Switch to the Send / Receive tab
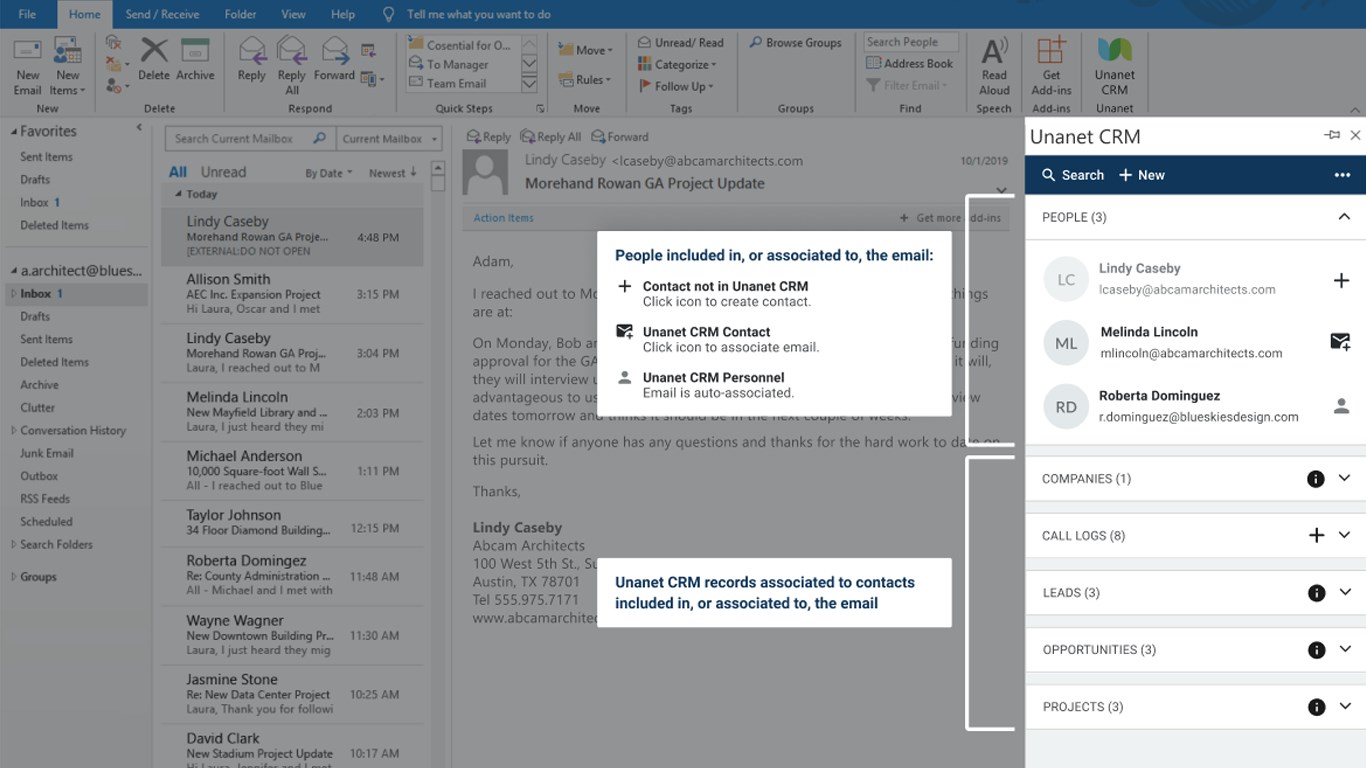Image resolution: width=1366 pixels, height=768 pixels. [162, 14]
